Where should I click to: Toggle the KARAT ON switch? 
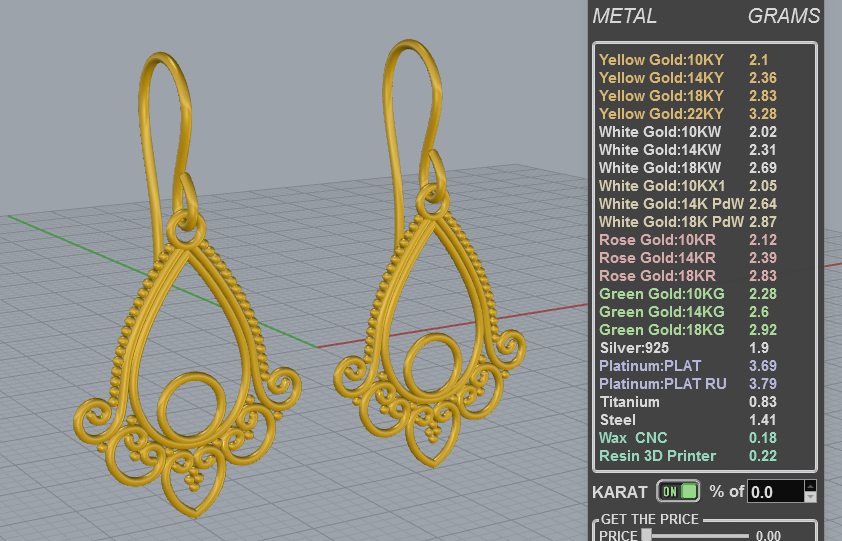(x=678, y=491)
